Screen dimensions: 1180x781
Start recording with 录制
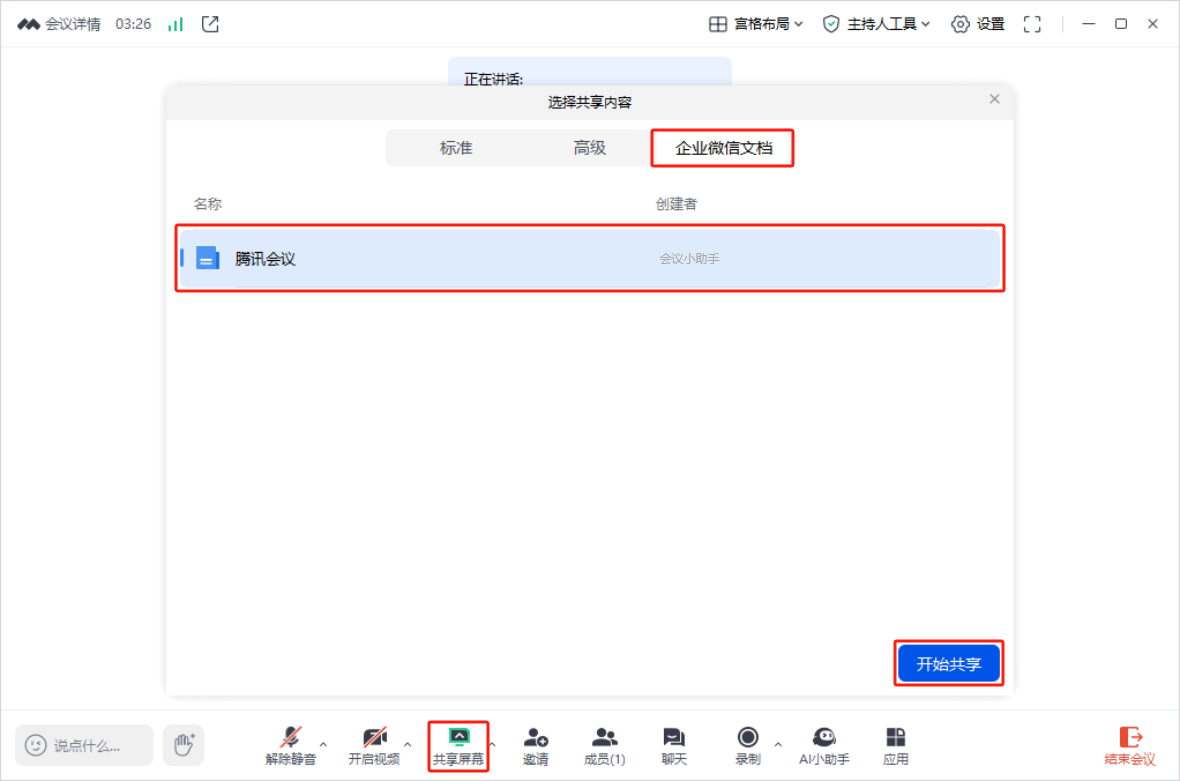[747, 746]
